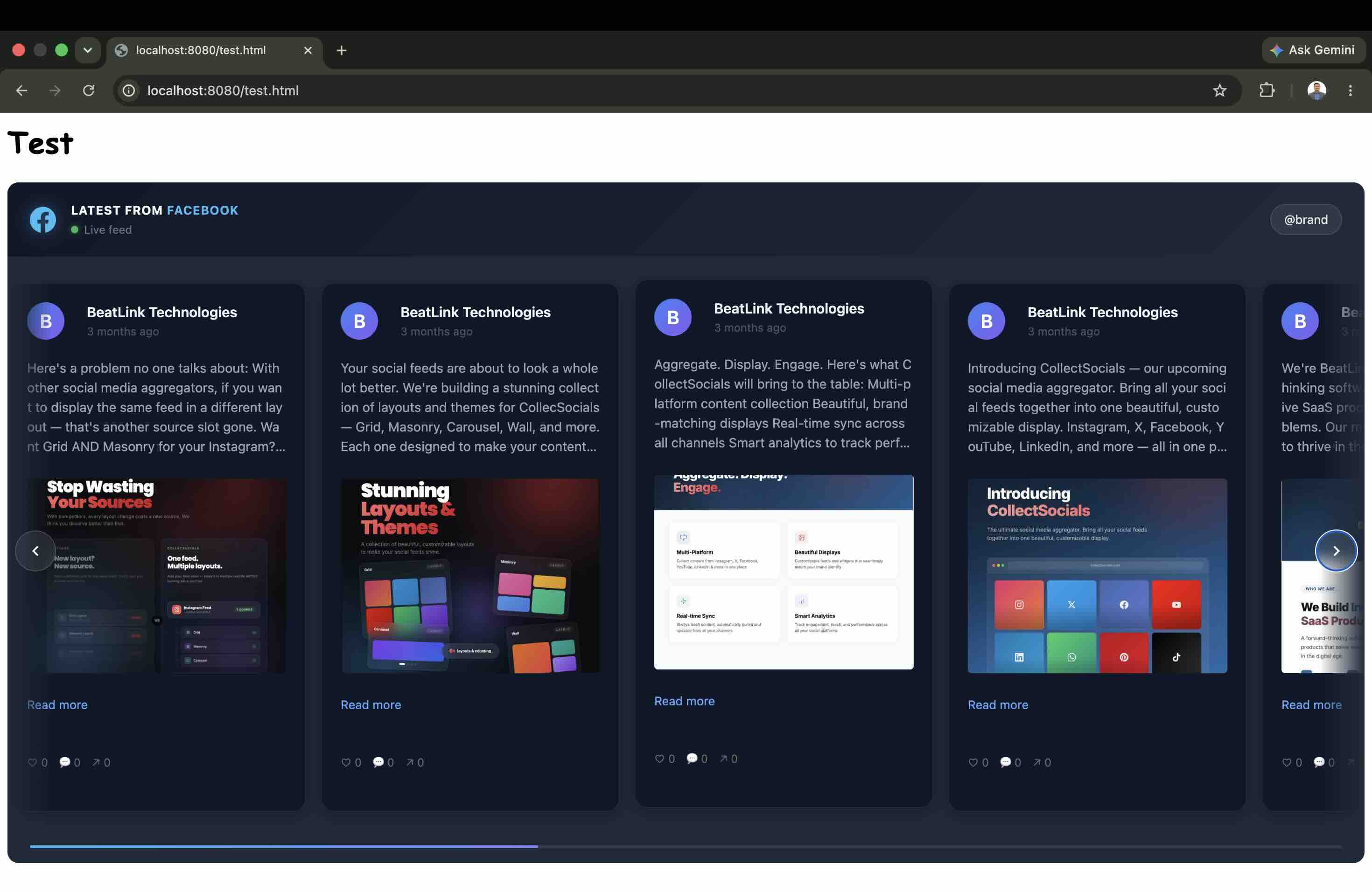Advance carousel with next arrow
This screenshot has width=1372, height=892.
[x=1336, y=551]
